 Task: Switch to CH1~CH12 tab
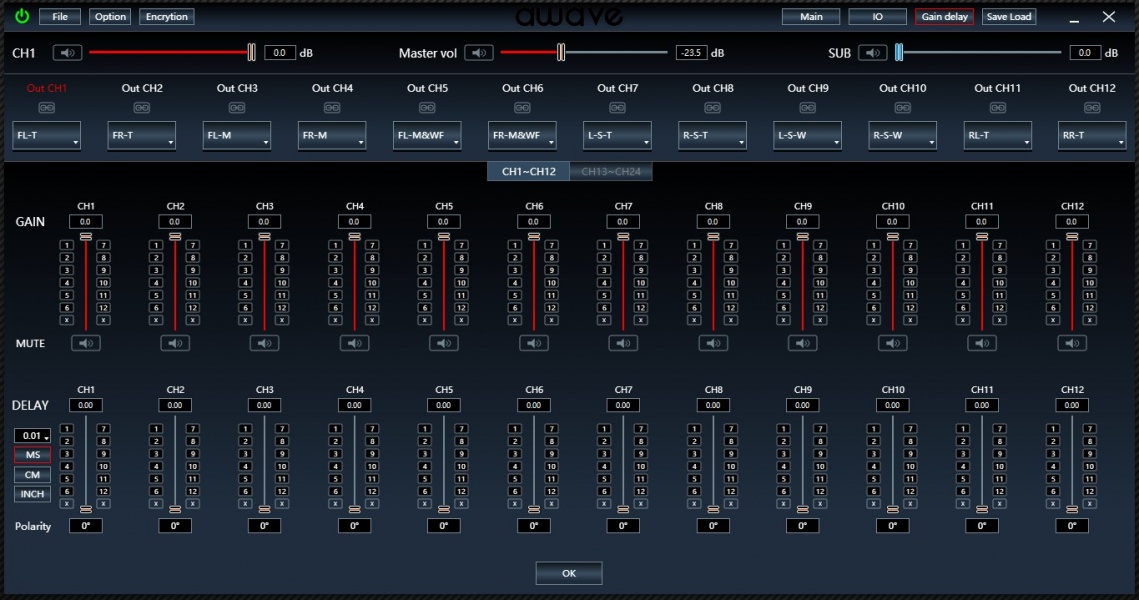pyautogui.click(x=529, y=171)
